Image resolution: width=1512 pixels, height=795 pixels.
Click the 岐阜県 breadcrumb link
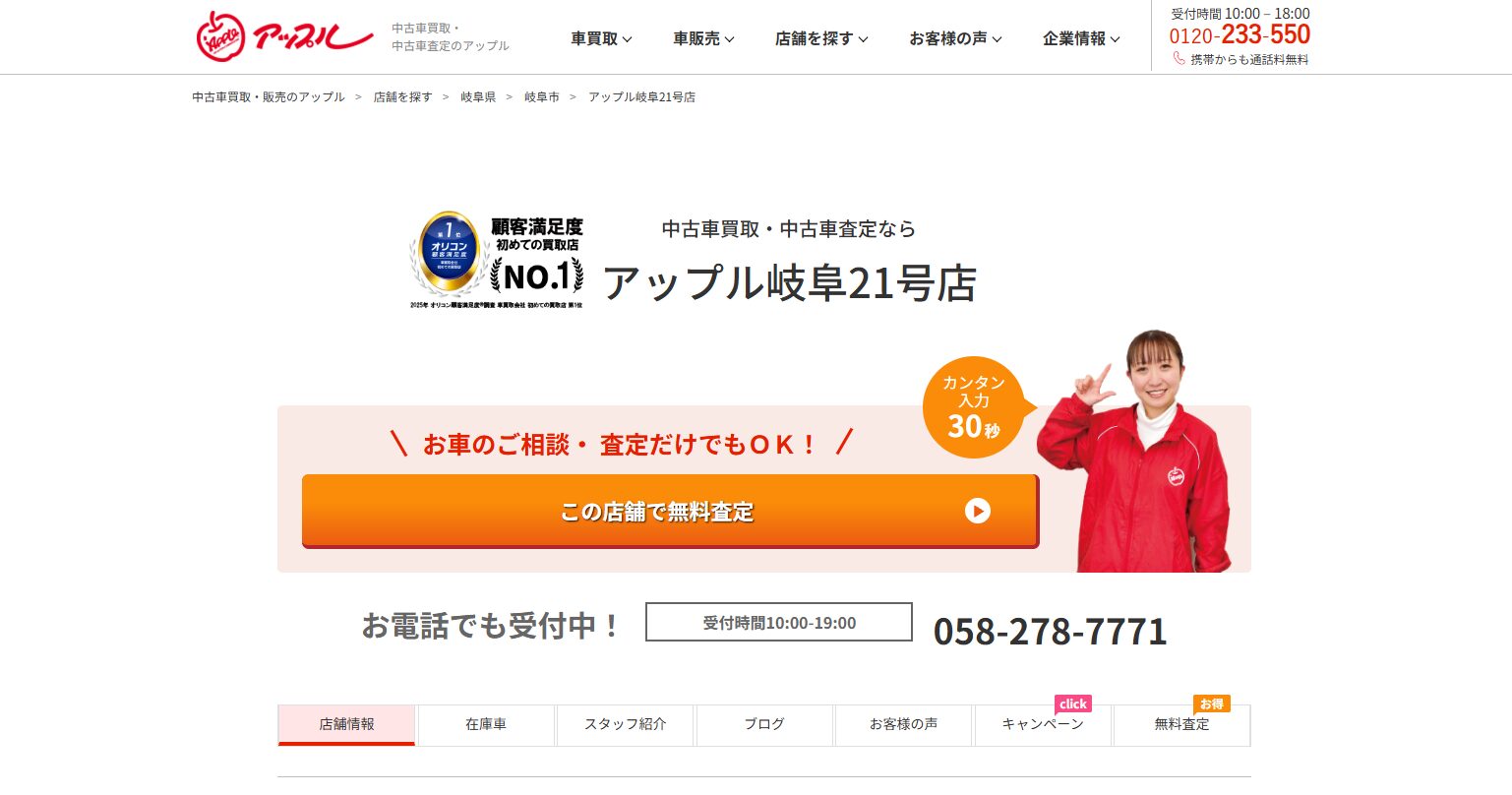click(478, 97)
